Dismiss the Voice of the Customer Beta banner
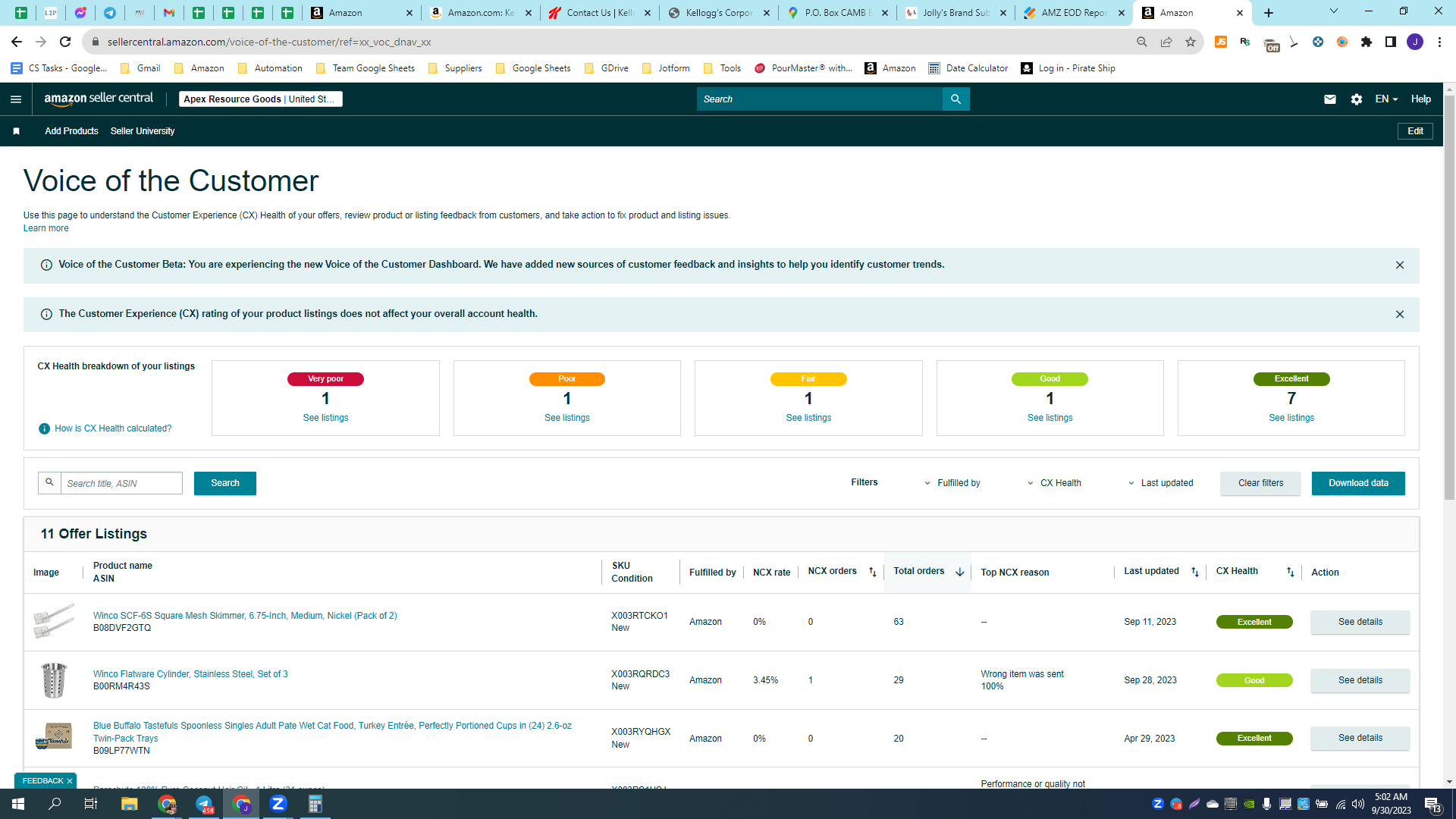The height and width of the screenshot is (819, 1456). pos(1400,265)
